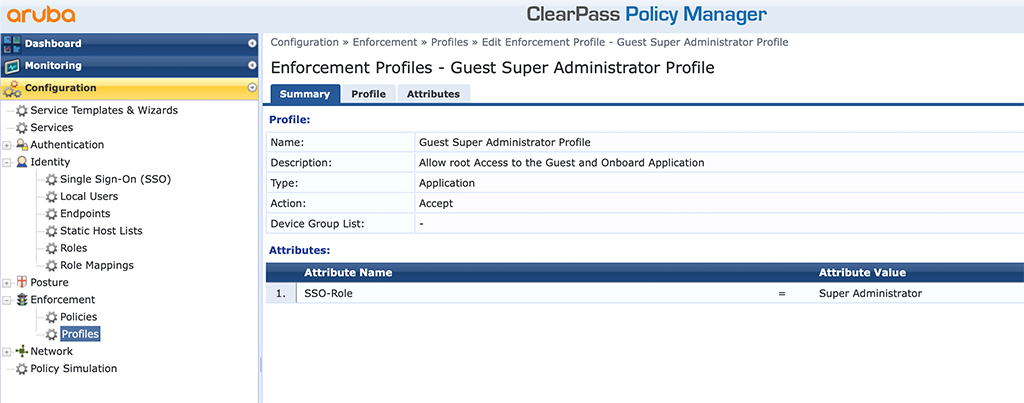This screenshot has height=403, width=1024.
Task: Open the Services page
Action: coord(52,127)
